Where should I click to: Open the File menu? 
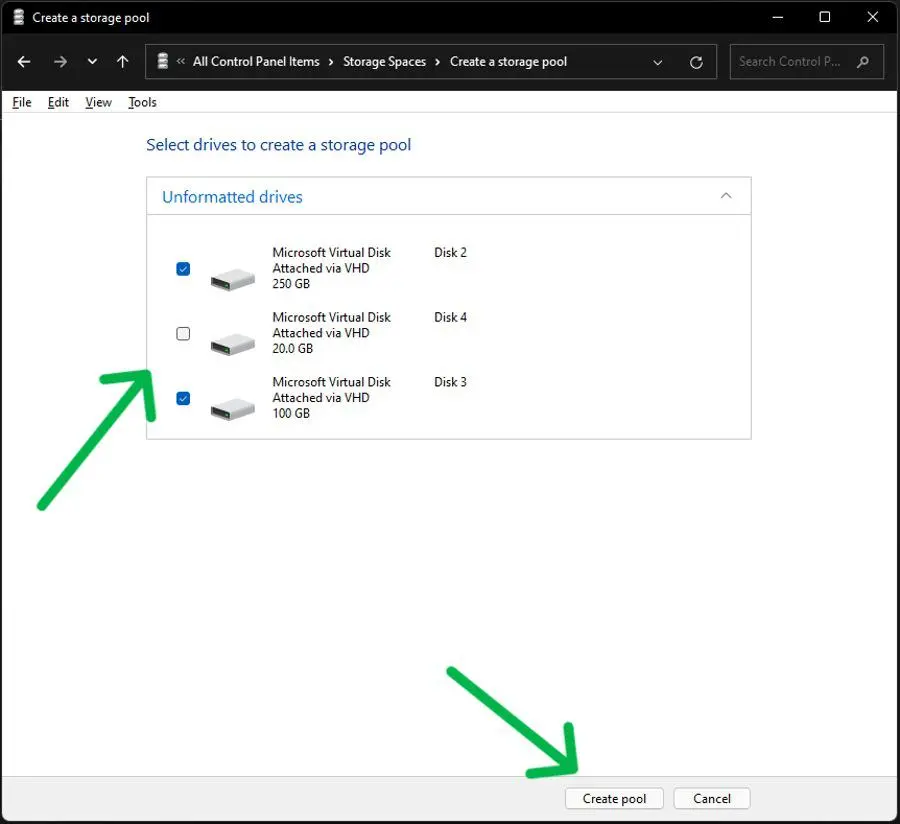click(22, 102)
